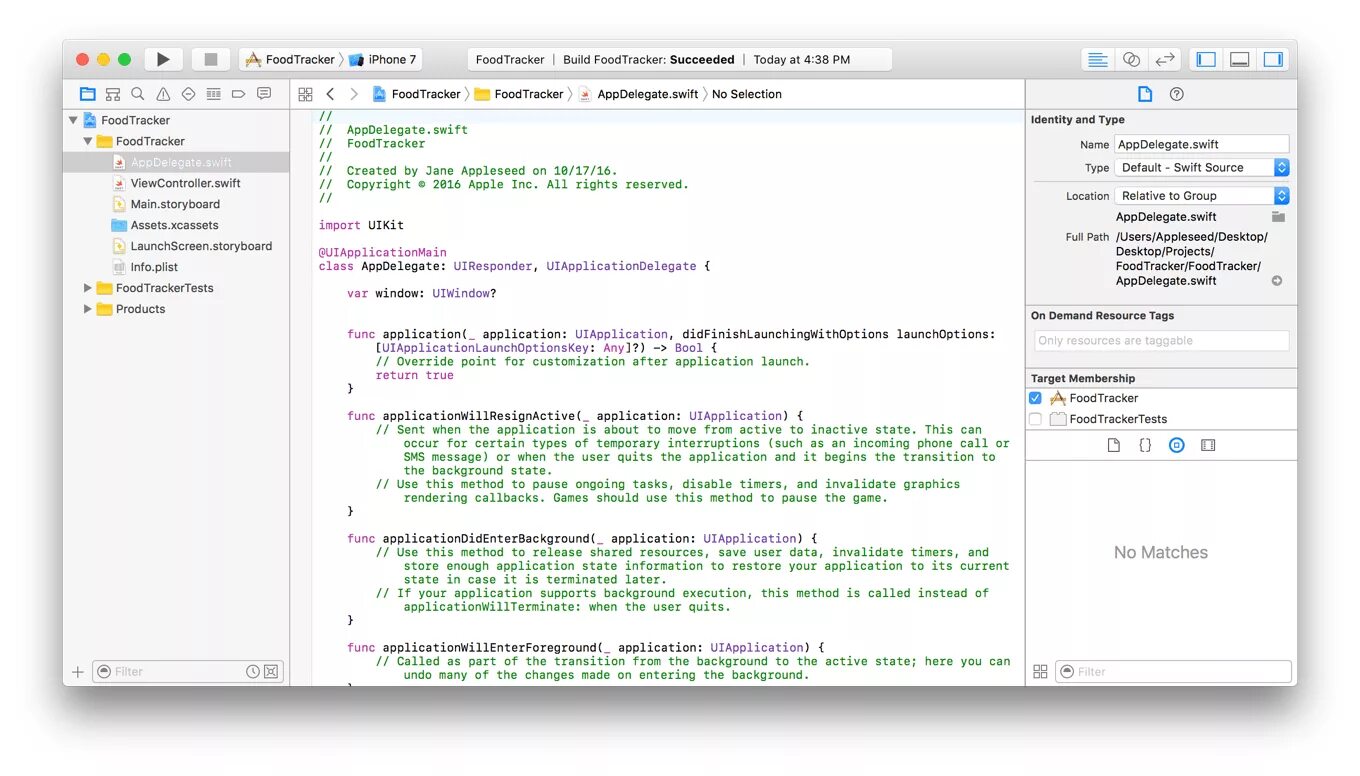Go forward in editor history
Screen dimensions: 1360x776
[x=354, y=94]
